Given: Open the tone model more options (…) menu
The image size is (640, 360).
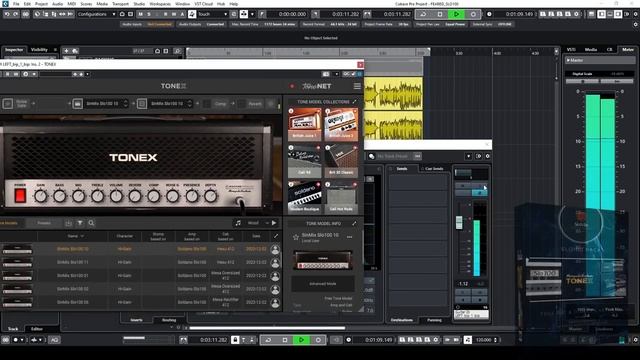Looking at the screenshot, I should point(350,237).
